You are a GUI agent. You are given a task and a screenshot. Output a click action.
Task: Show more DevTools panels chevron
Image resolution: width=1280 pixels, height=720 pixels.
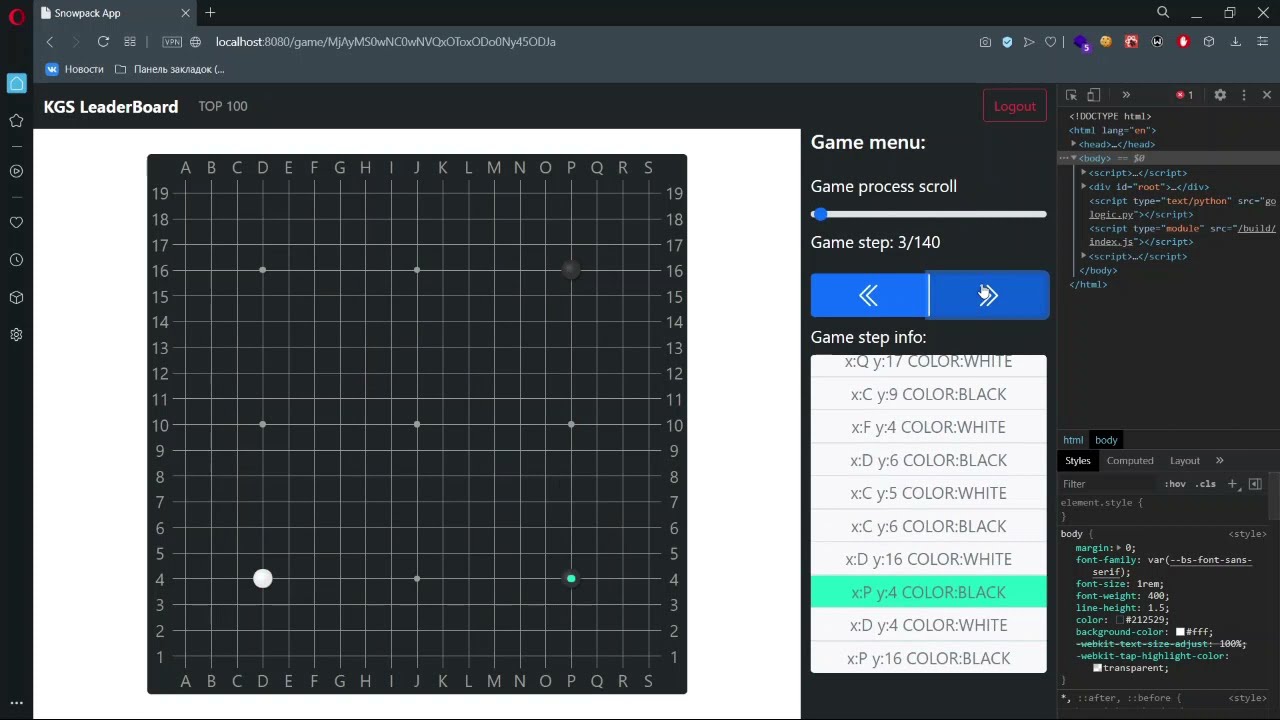point(1126,95)
